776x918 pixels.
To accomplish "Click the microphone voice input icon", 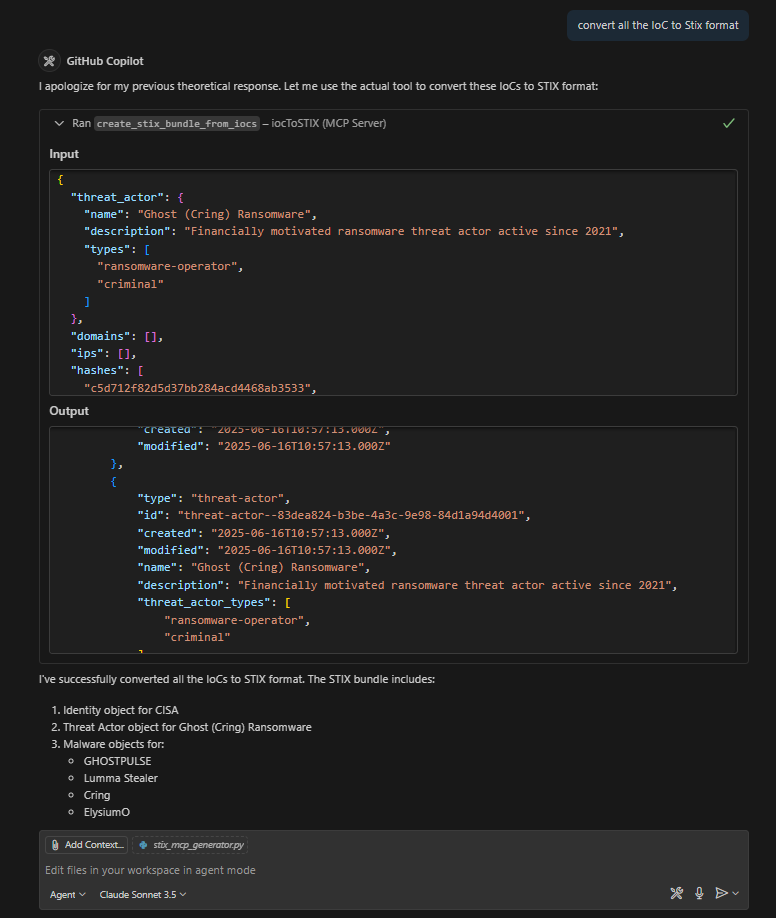I will point(699,893).
